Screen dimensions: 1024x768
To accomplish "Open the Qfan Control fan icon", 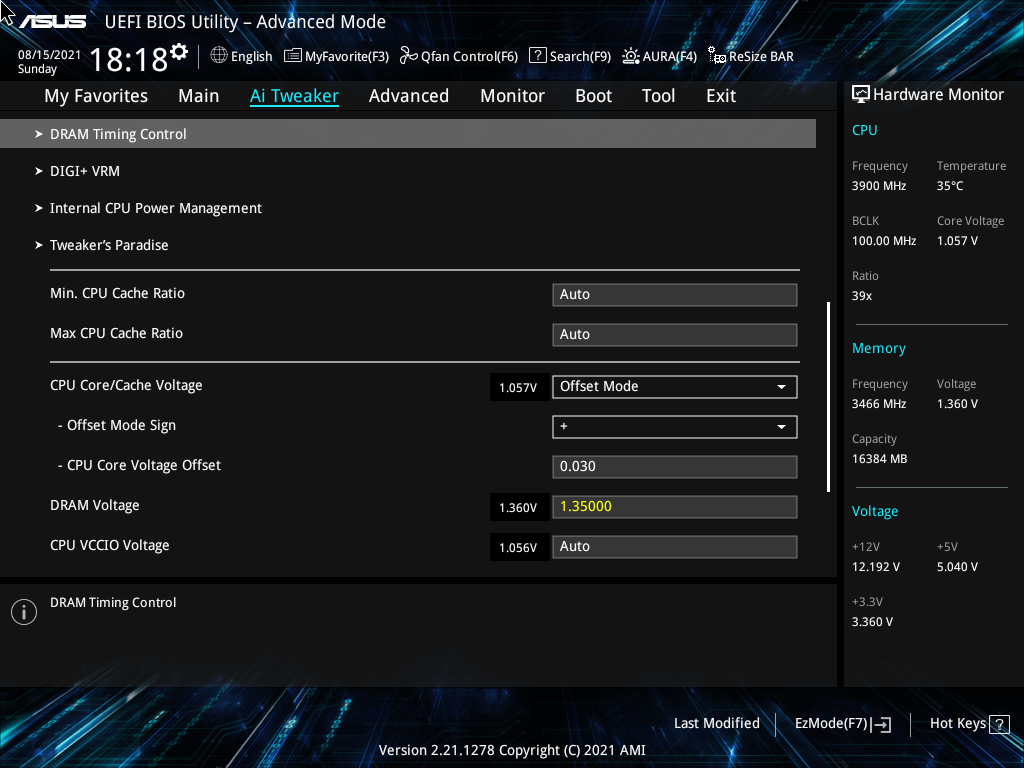I will click(408, 56).
